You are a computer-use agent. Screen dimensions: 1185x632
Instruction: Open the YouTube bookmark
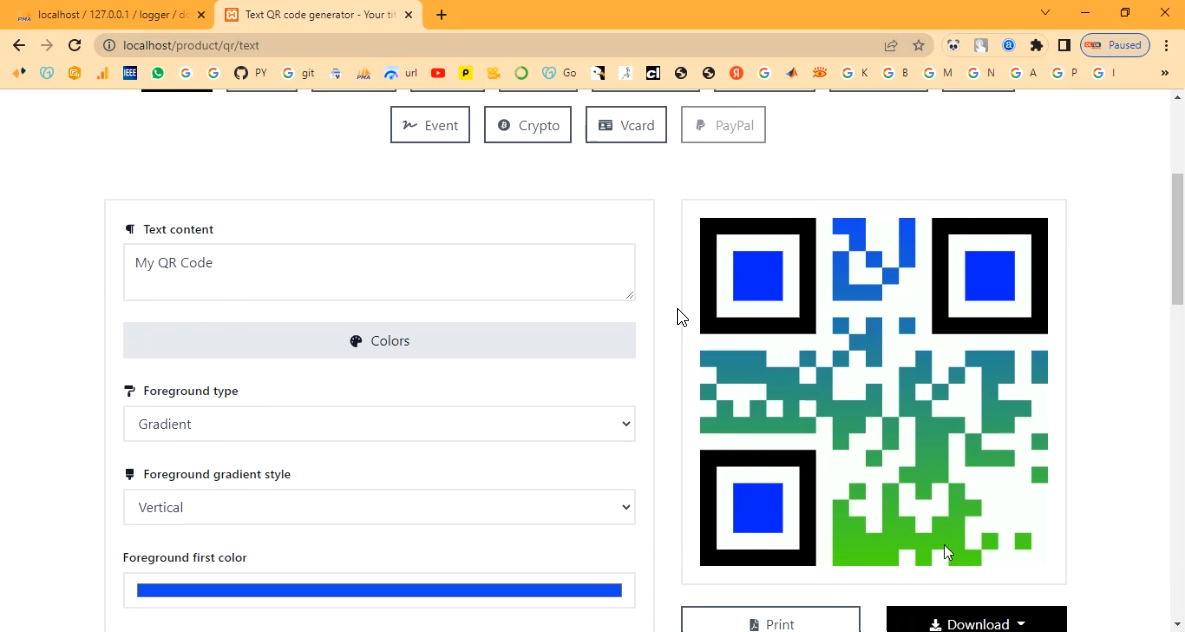click(438, 73)
